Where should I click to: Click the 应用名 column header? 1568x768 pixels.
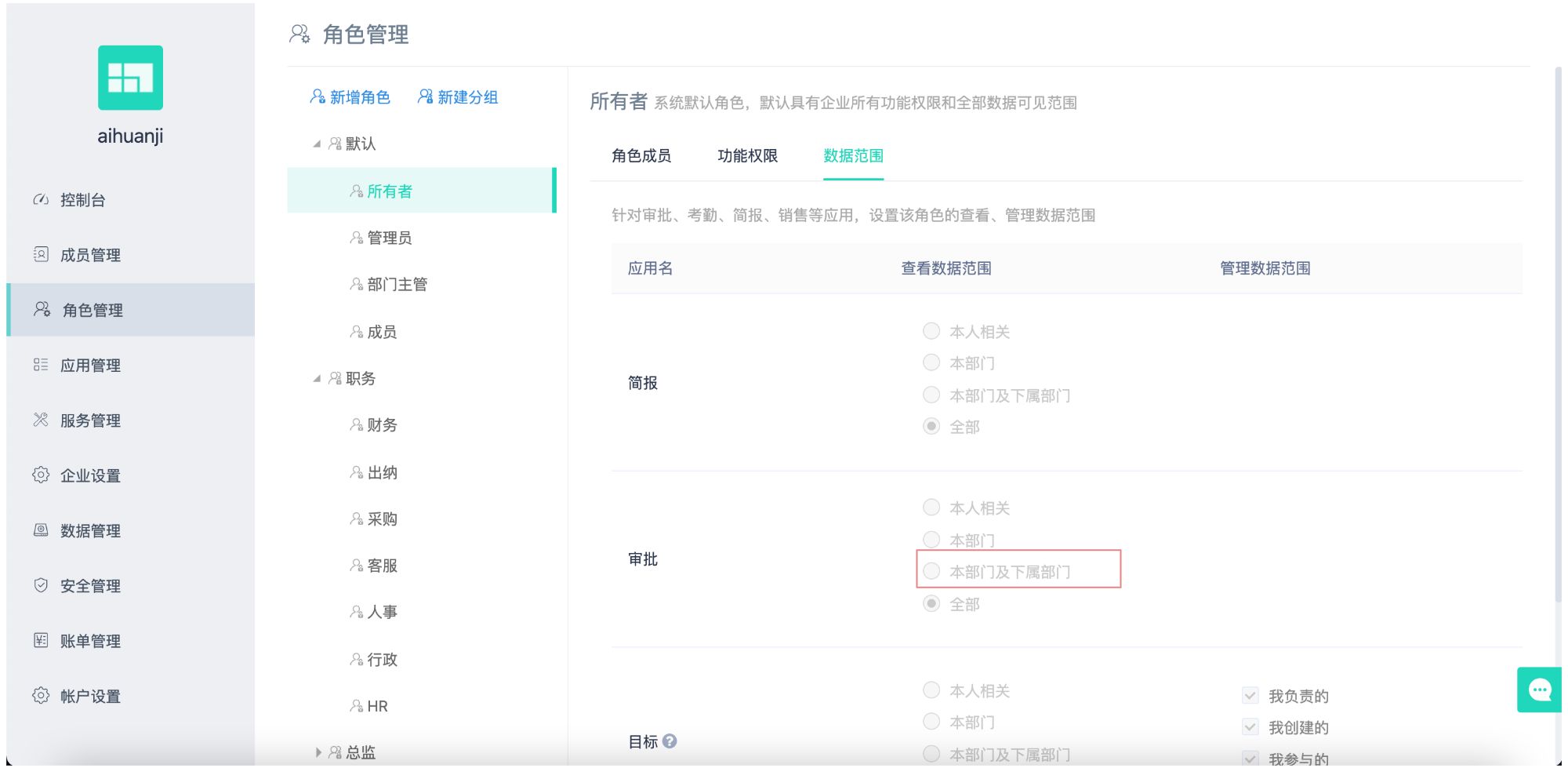tap(650, 268)
